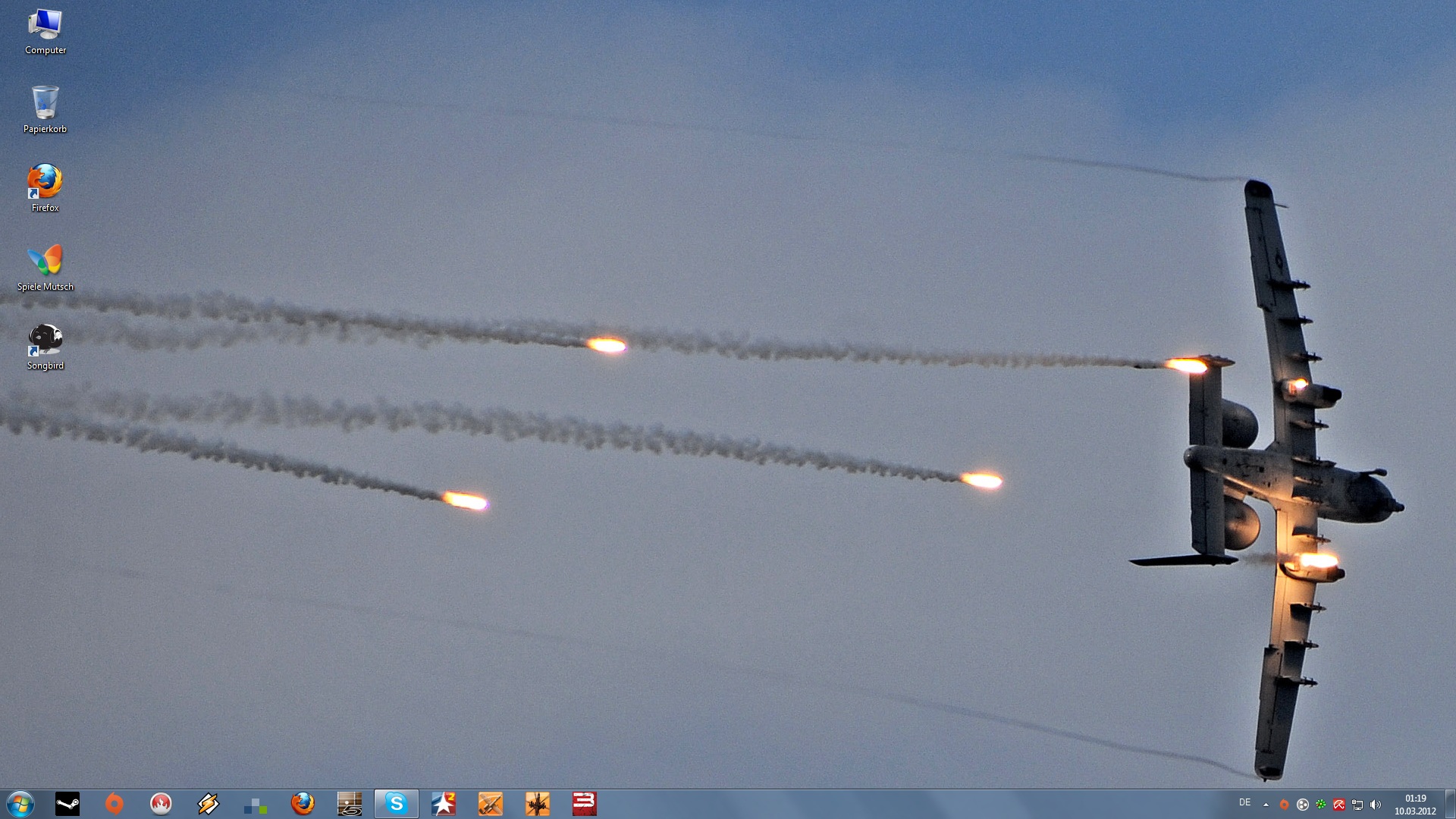Open red flame burner taskbar icon

[161, 804]
